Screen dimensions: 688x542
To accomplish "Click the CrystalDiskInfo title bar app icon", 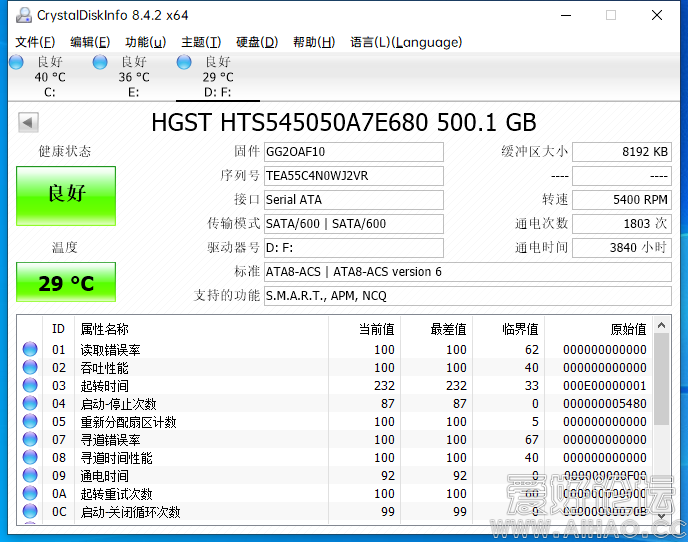I will [x=24, y=15].
